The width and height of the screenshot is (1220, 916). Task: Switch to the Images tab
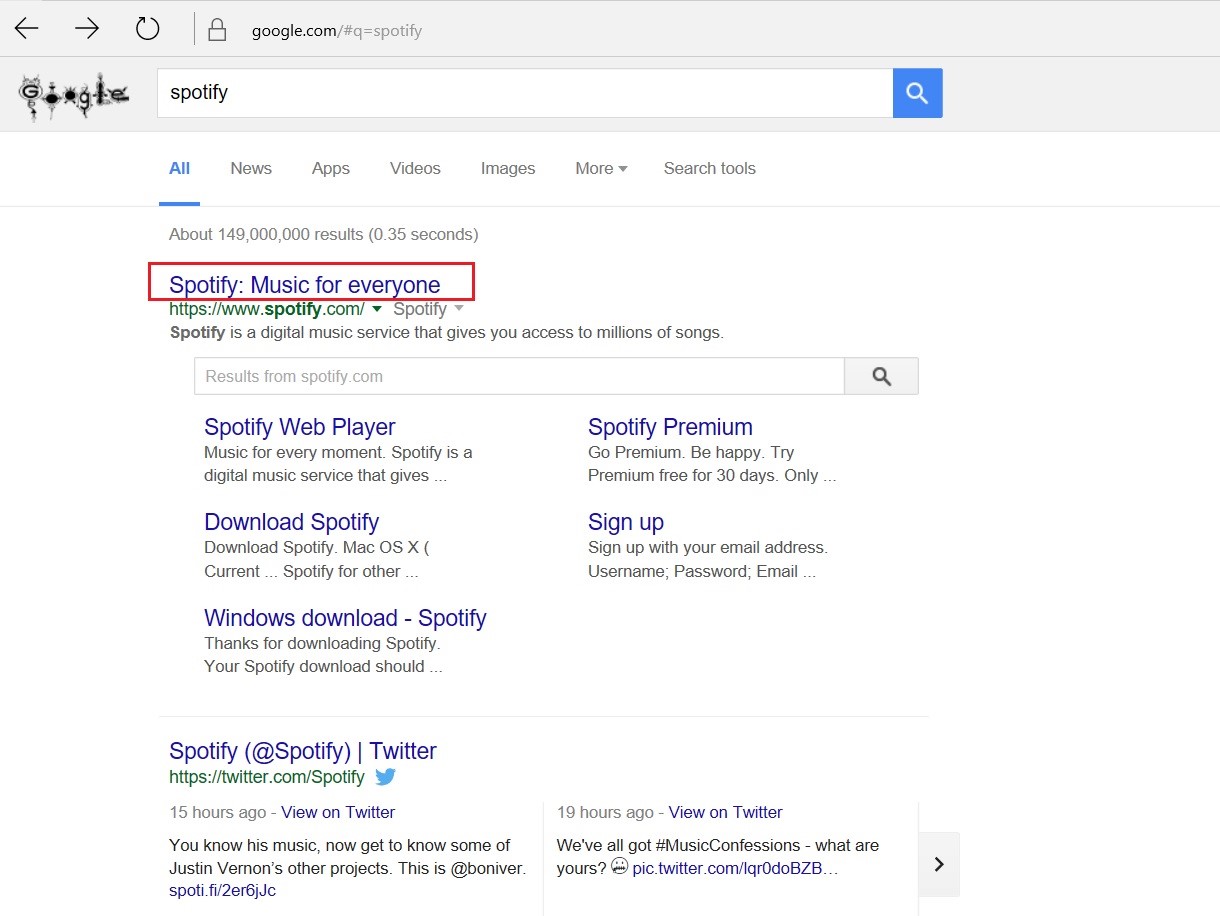(508, 168)
